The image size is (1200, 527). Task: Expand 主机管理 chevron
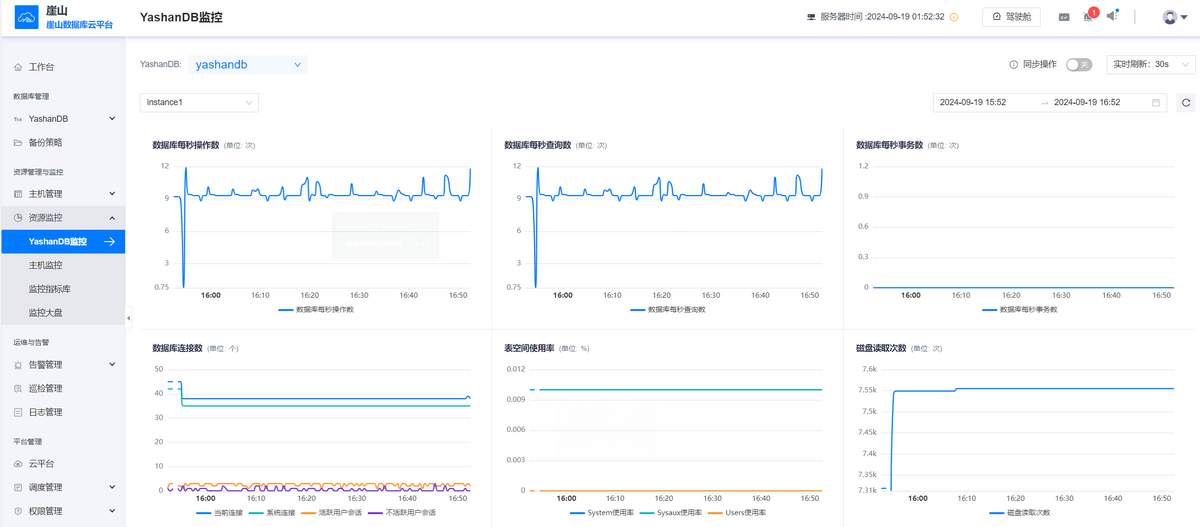pyautogui.click(x=112, y=193)
